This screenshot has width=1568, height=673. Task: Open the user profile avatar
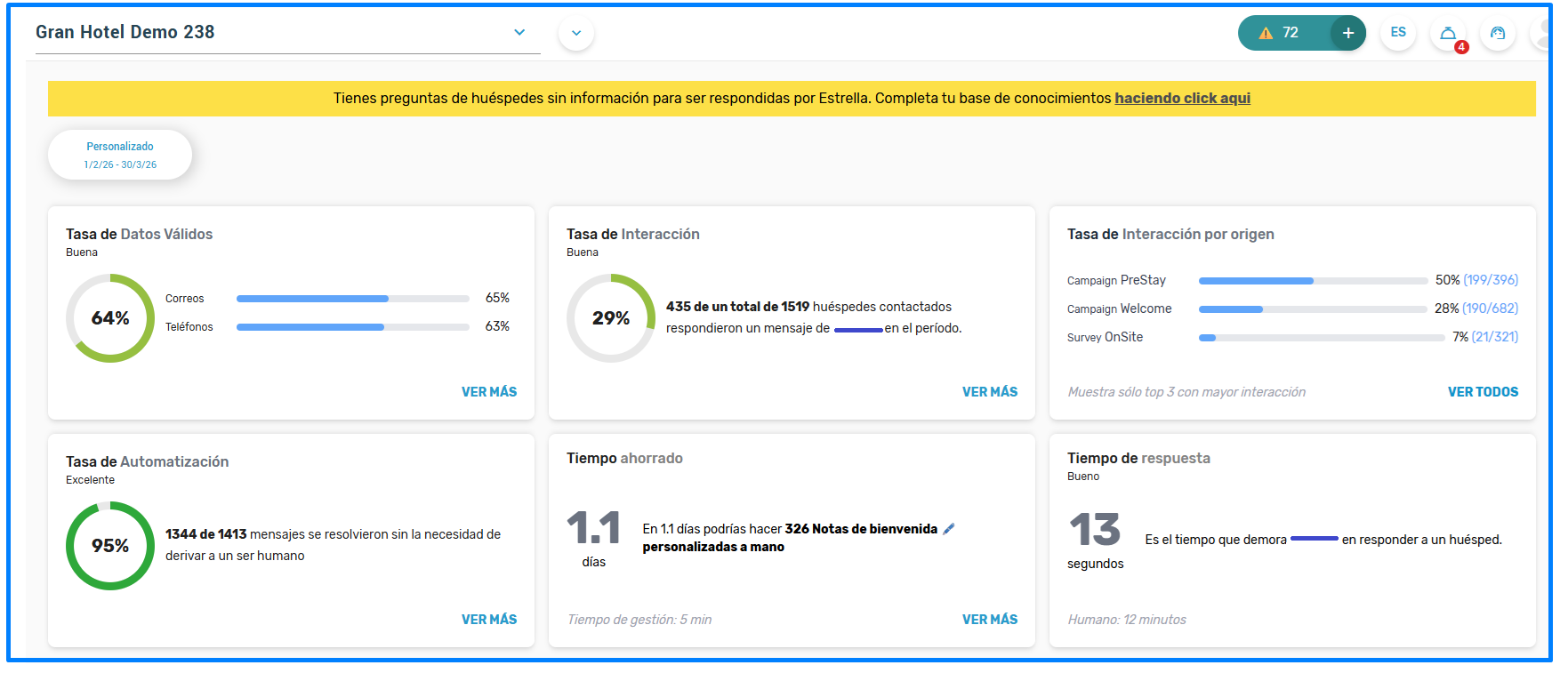pos(1543,34)
